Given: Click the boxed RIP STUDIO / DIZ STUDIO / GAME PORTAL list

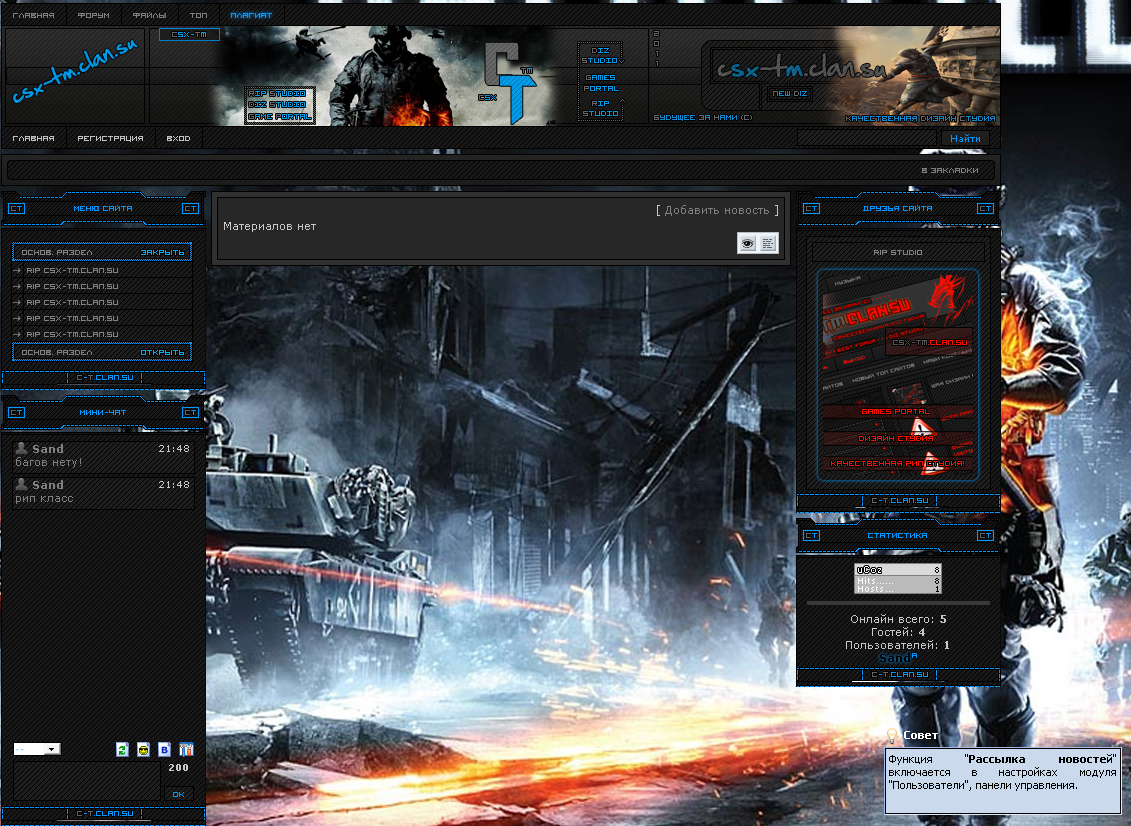Looking at the screenshot, I should point(280,105).
